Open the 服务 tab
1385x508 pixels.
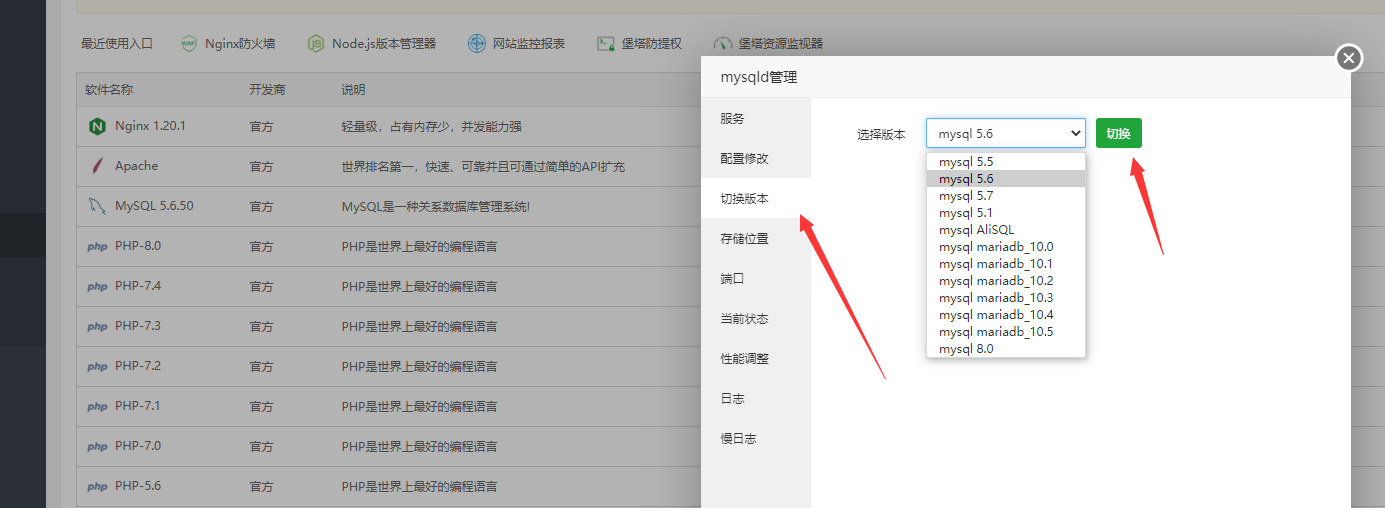[x=756, y=118]
